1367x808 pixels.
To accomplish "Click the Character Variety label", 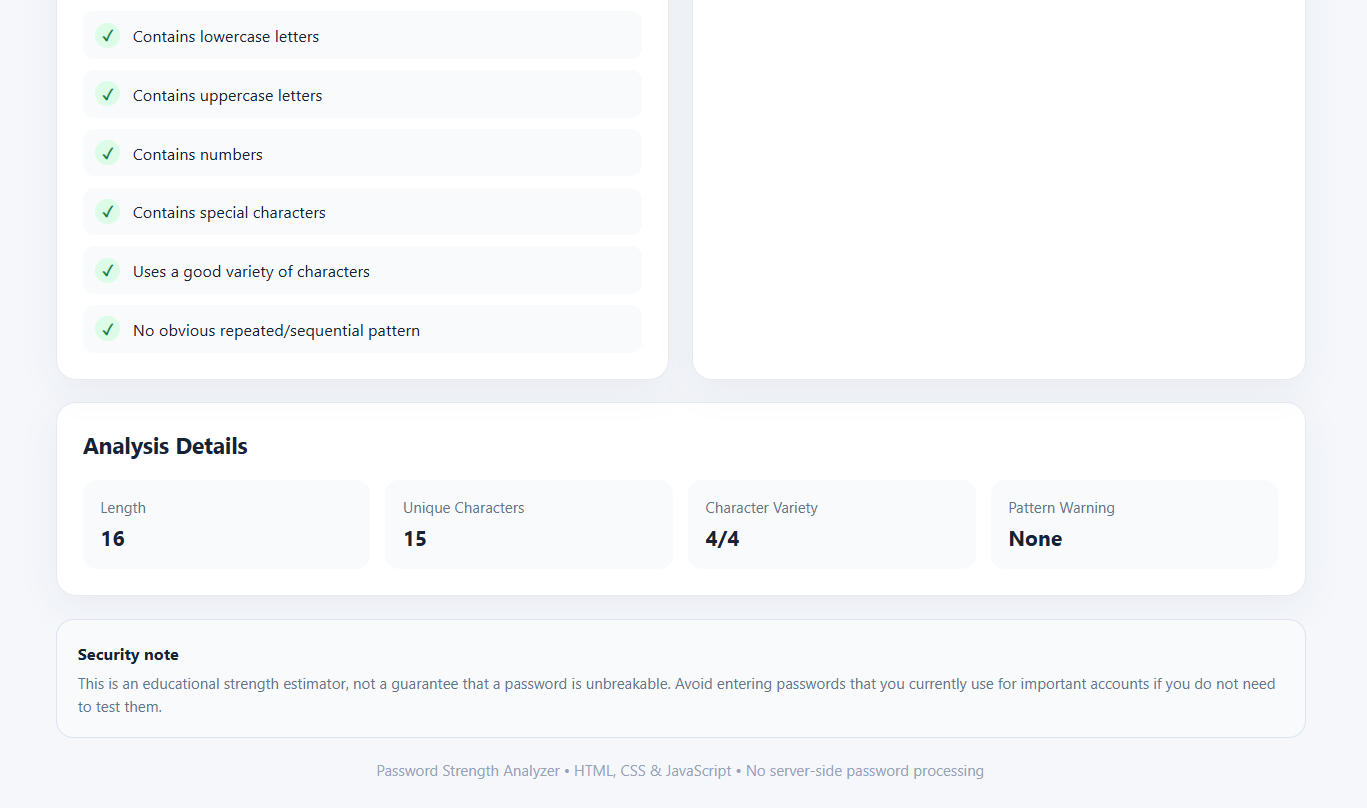I will pyautogui.click(x=762, y=508).
